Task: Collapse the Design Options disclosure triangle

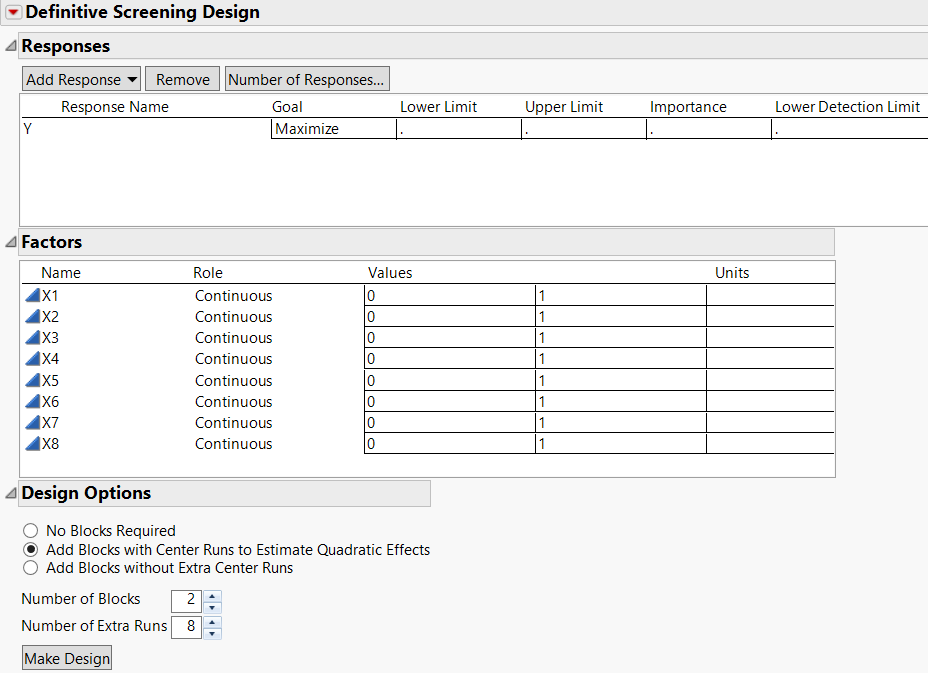Action: 11,493
